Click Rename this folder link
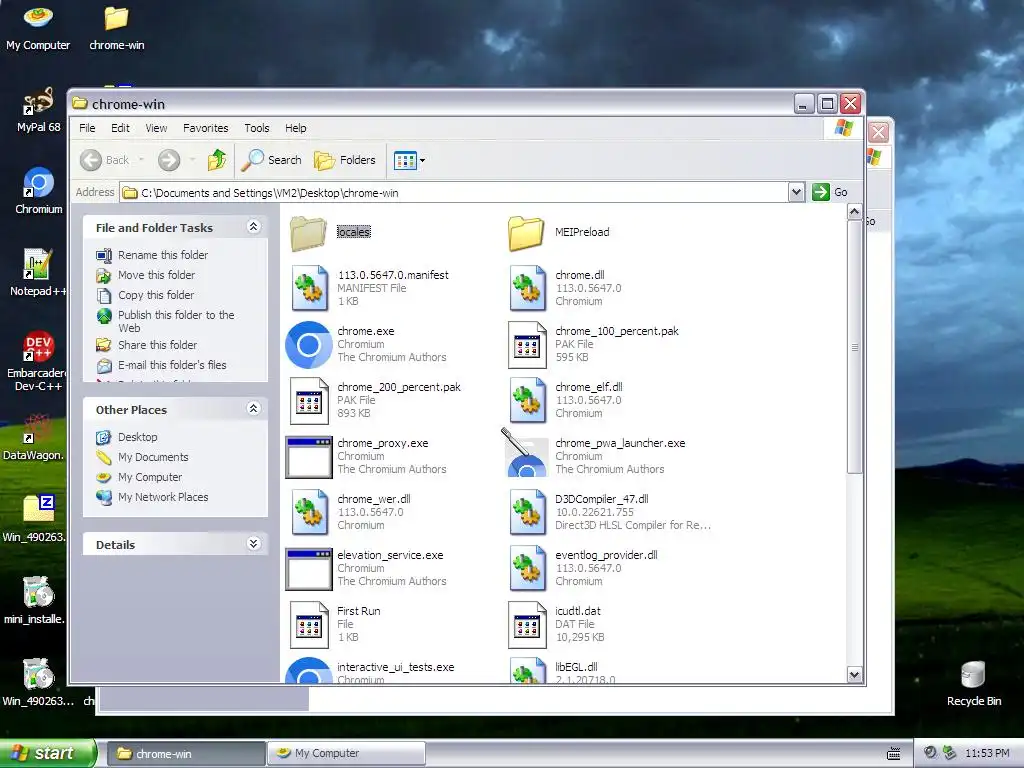The image size is (1024, 768). pyautogui.click(x=163, y=255)
